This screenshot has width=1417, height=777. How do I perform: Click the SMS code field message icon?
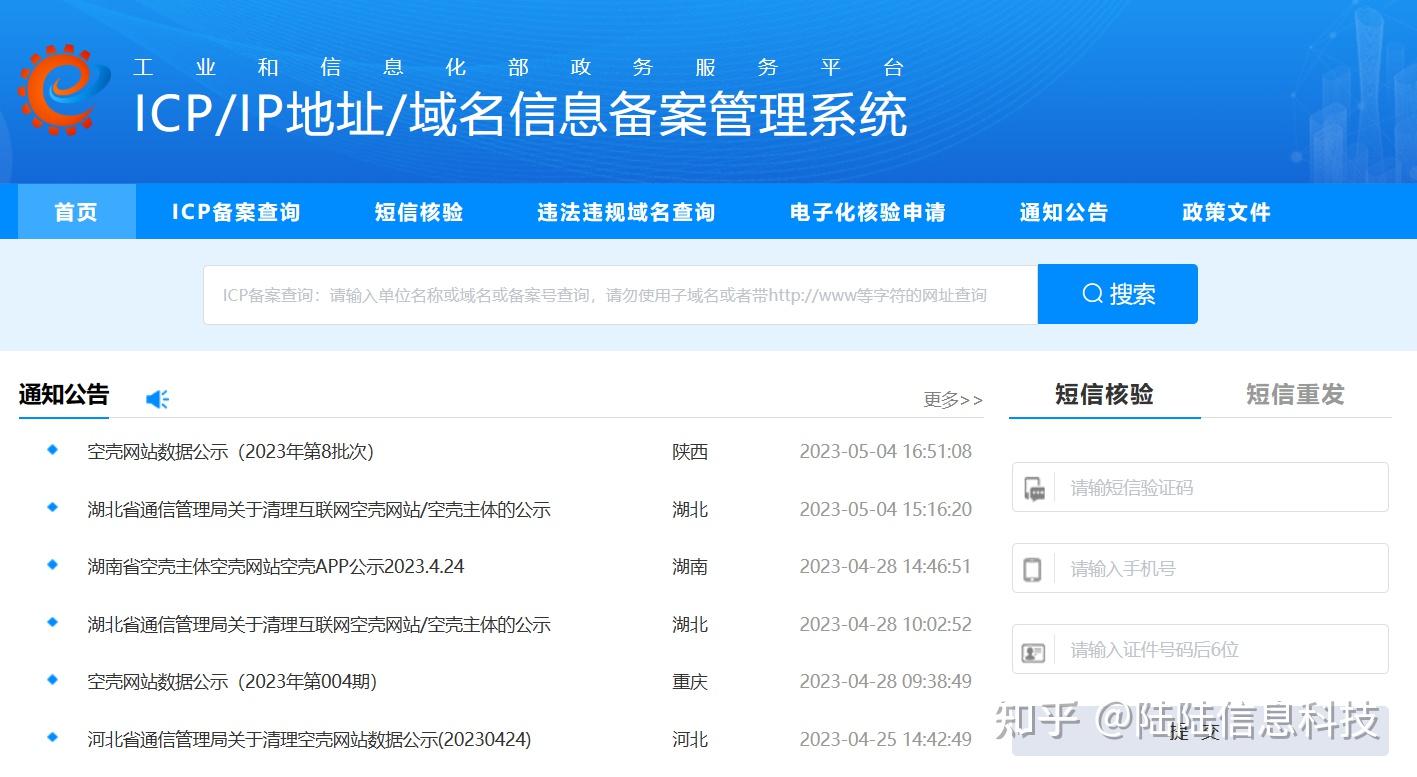(x=1034, y=489)
